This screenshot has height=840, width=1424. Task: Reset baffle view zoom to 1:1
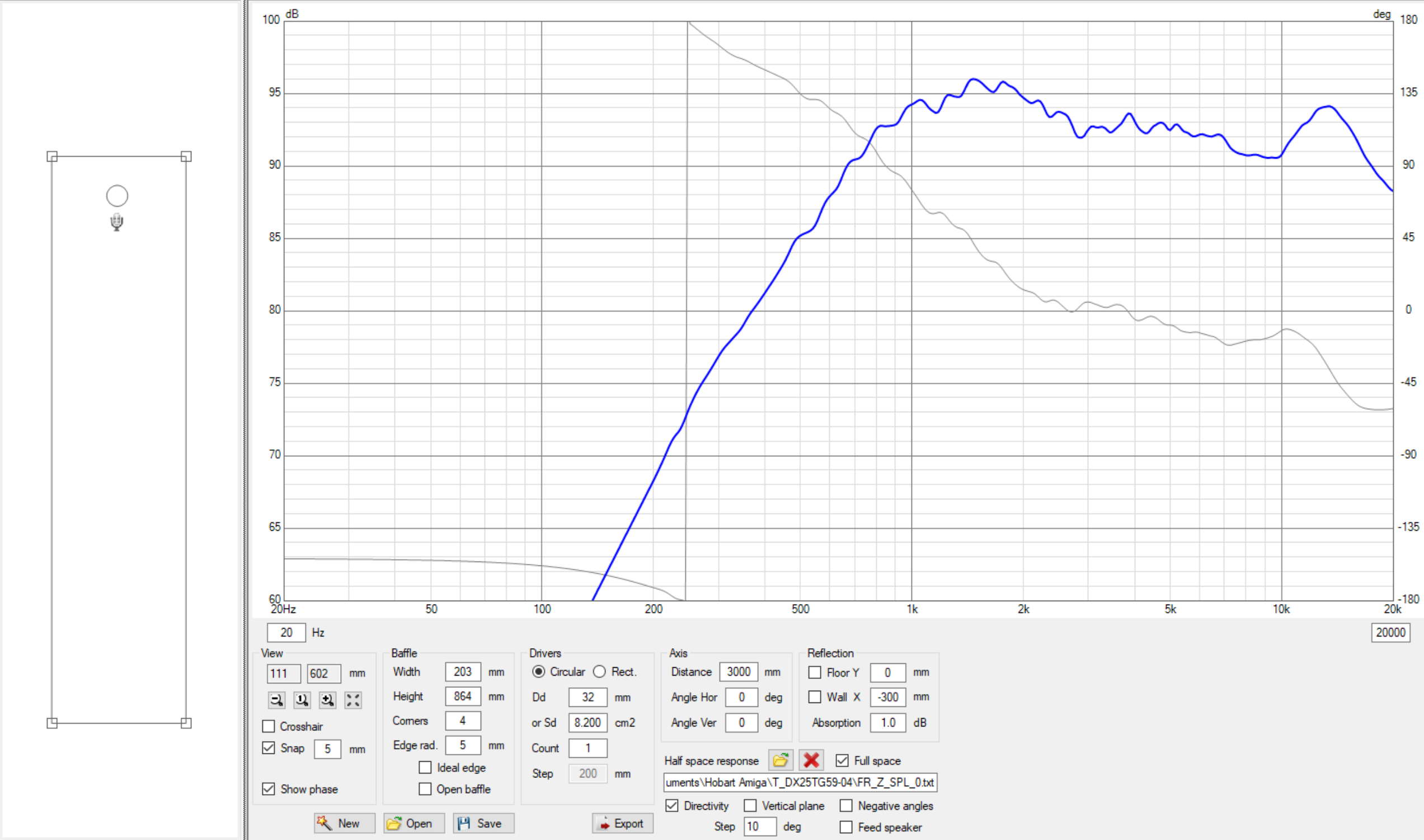[x=302, y=700]
